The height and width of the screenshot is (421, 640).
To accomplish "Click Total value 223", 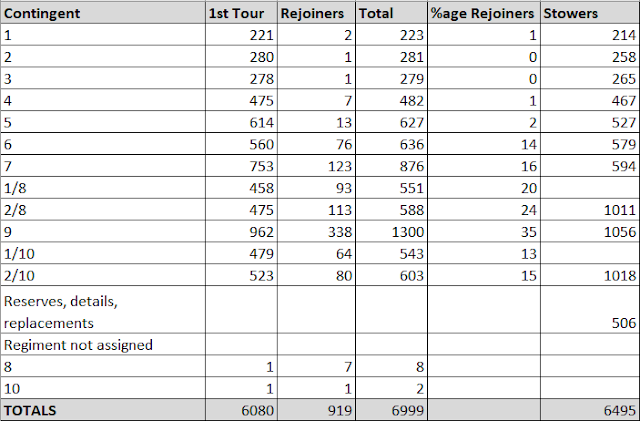I will (x=411, y=35).
